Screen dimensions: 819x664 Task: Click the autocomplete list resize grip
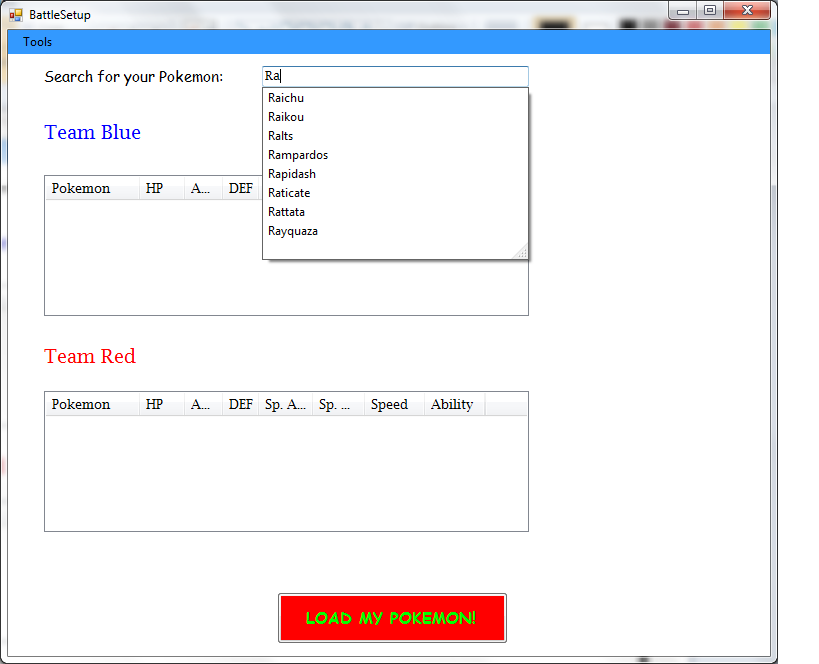pos(521,252)
